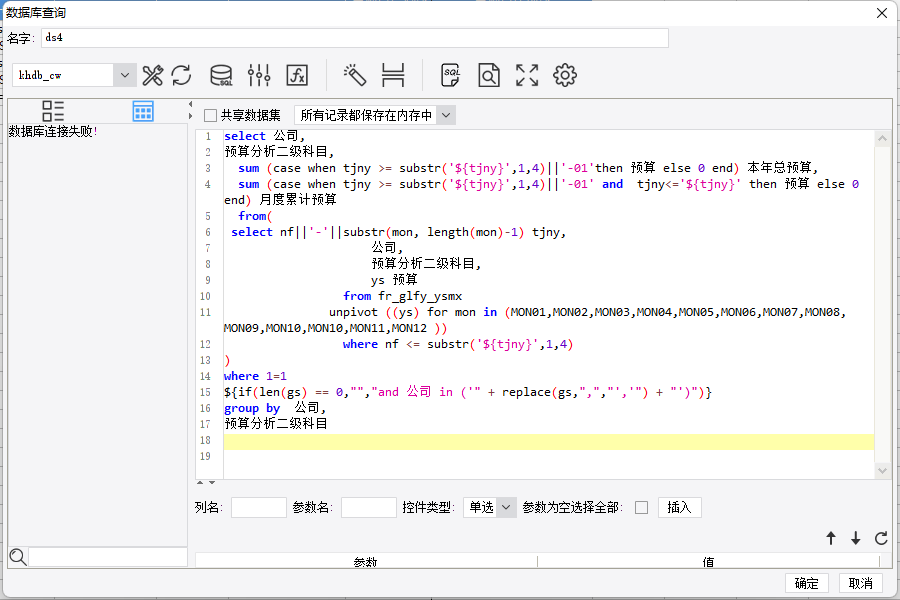Click the horizontal lines layout icon
Image resolution: width=900 pixels, height=600 pixels.
point(393,75)
